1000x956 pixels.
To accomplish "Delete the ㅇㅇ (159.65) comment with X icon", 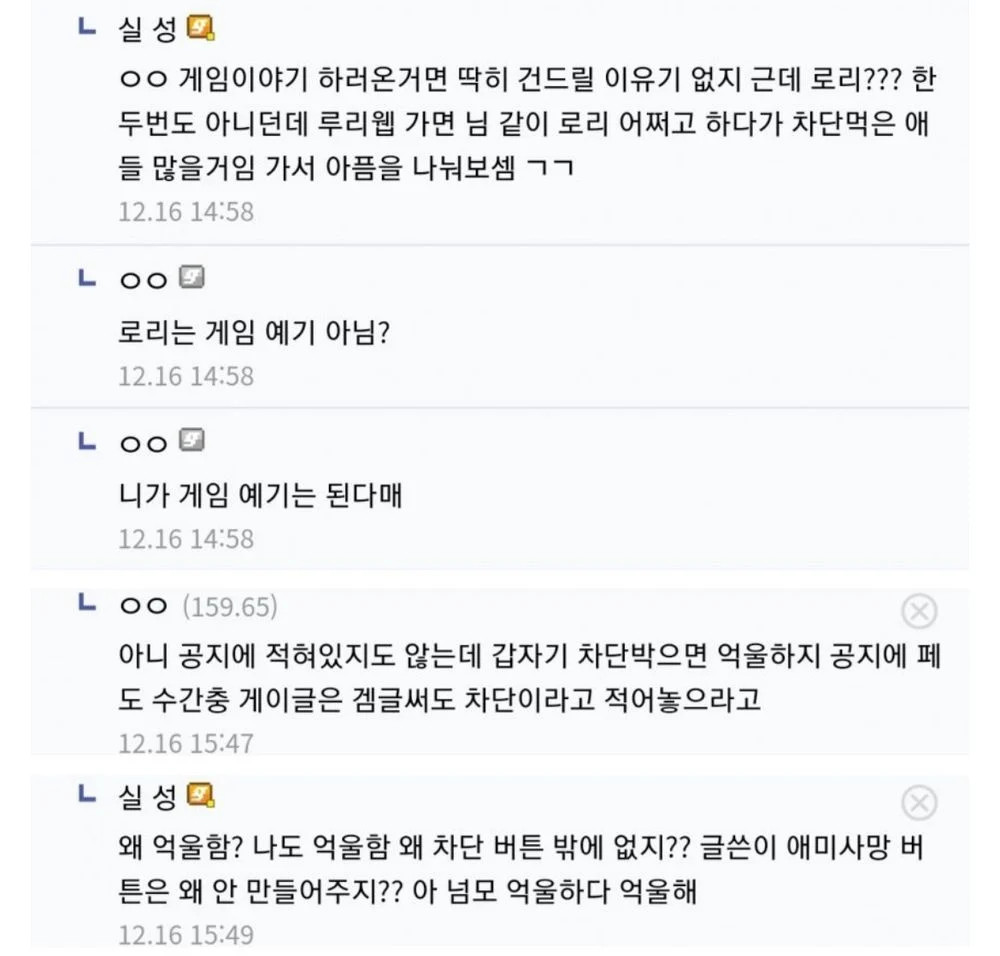I will [x=919, y=612].
